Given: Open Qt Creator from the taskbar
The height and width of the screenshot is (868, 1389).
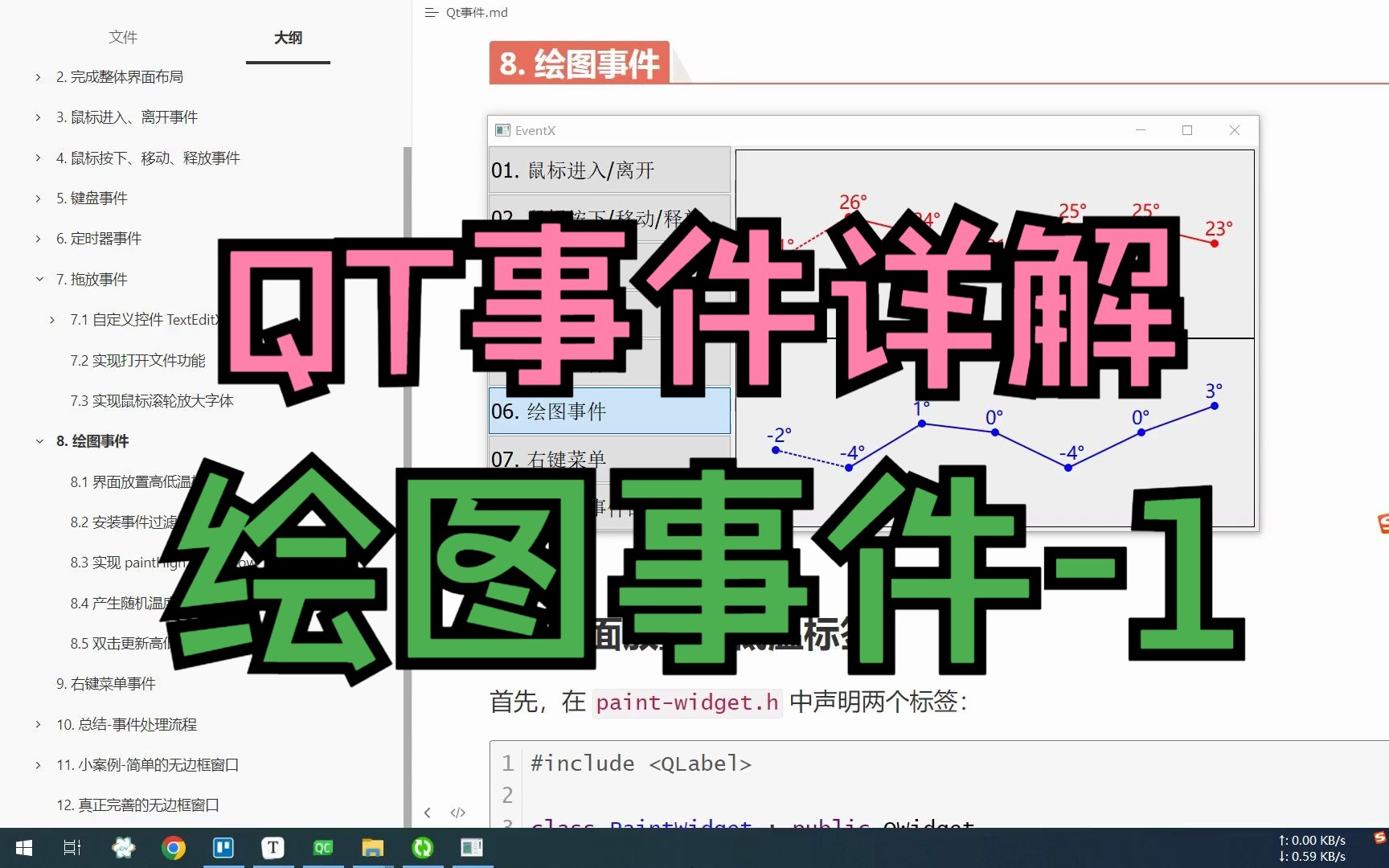Looking at the screenshot, I should coord(323,848).
